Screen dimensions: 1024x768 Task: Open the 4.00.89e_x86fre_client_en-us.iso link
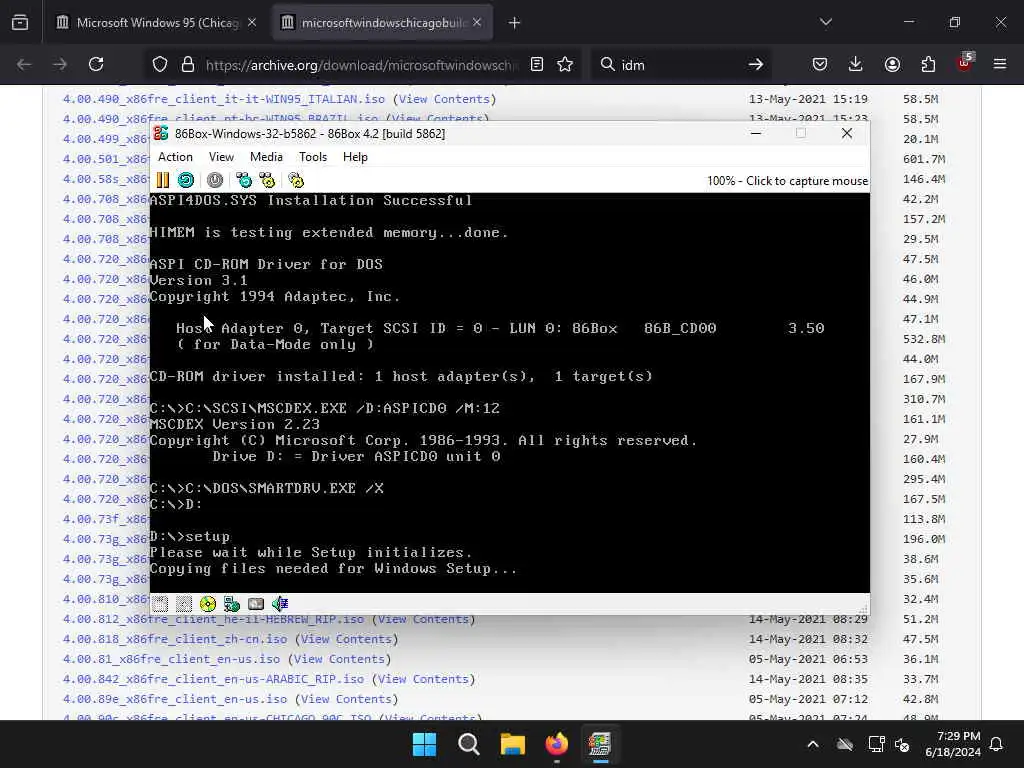175,699
